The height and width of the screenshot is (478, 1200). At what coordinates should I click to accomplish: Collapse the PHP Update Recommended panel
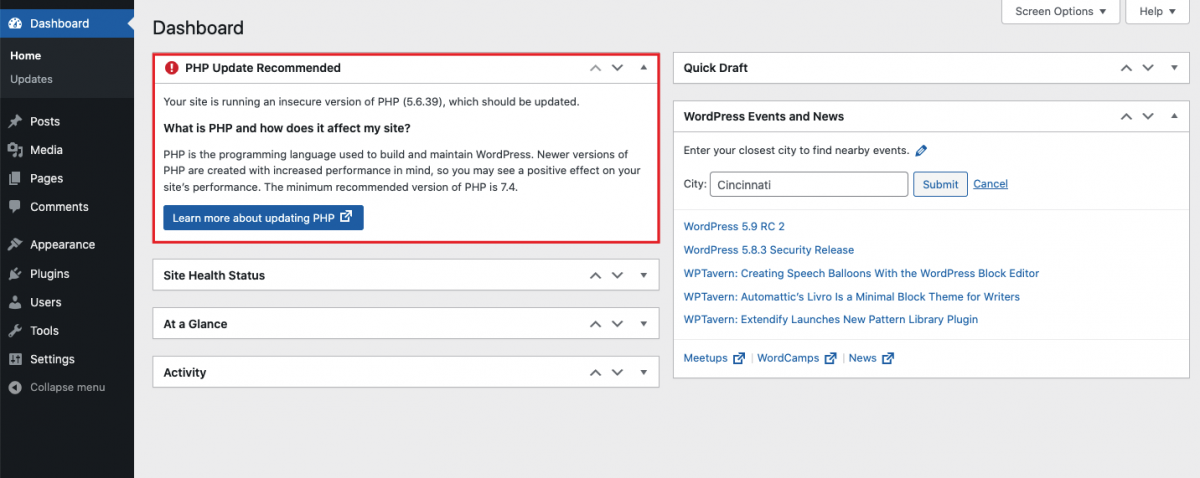(x=643, y=68)
